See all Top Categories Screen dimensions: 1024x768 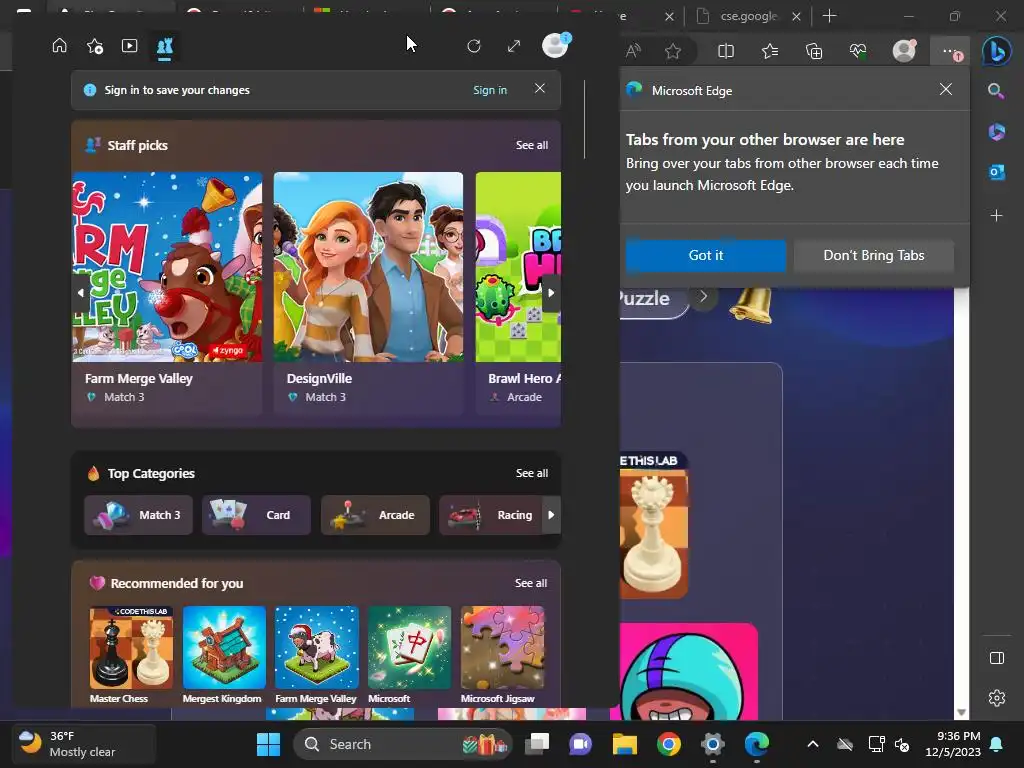click(x=532, y=473)
